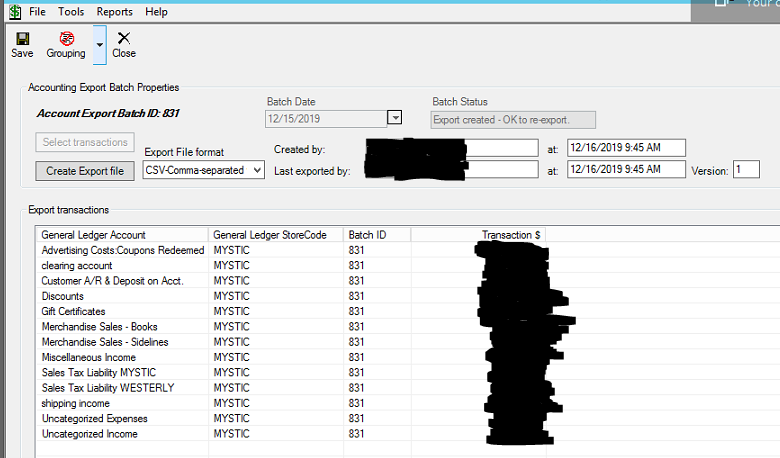Sort by Transaction $ column header
This screenshot has height=458, width=780.
pyautogui.click(x=479, y=235)
